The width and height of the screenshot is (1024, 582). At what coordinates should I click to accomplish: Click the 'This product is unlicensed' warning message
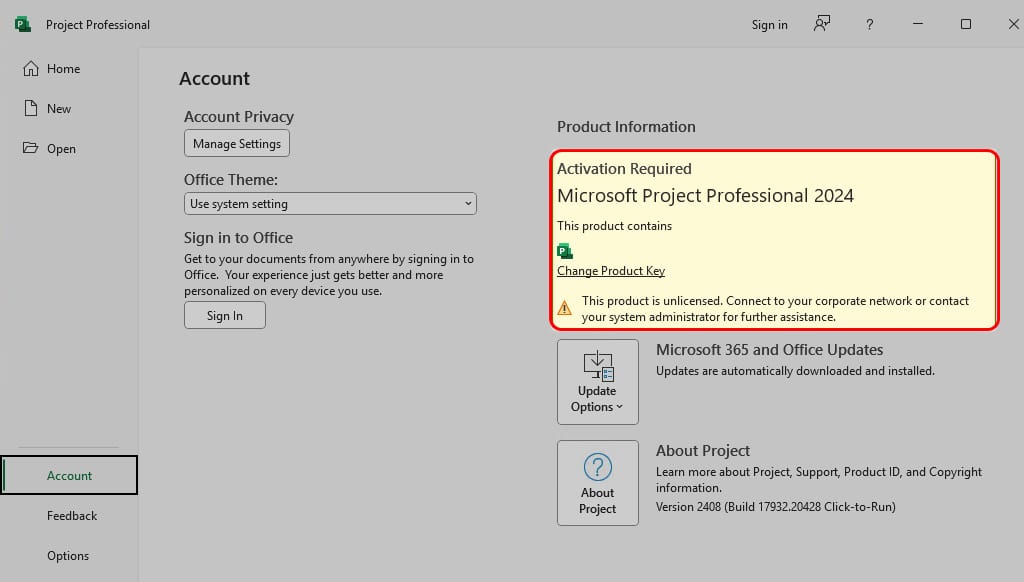775,309
